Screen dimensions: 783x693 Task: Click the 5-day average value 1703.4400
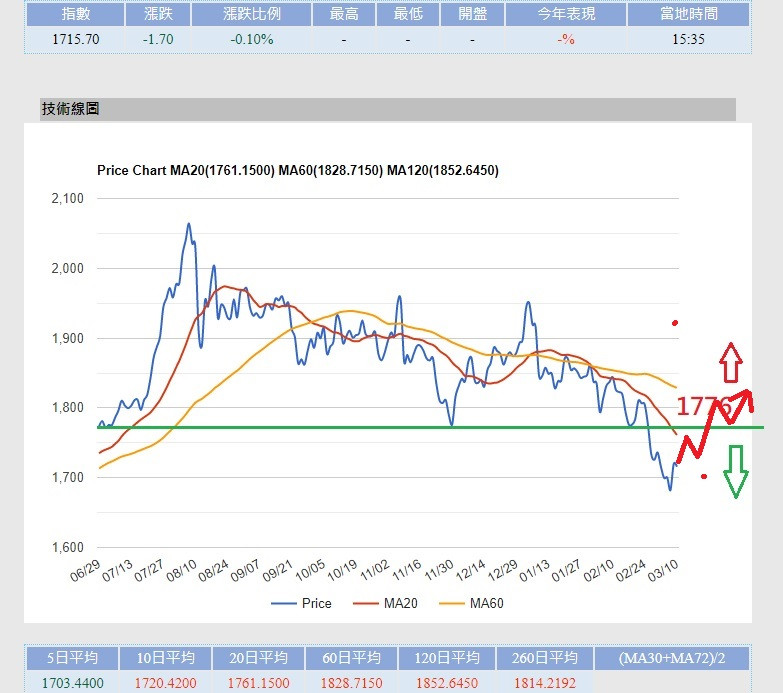(x=72, y=683)
